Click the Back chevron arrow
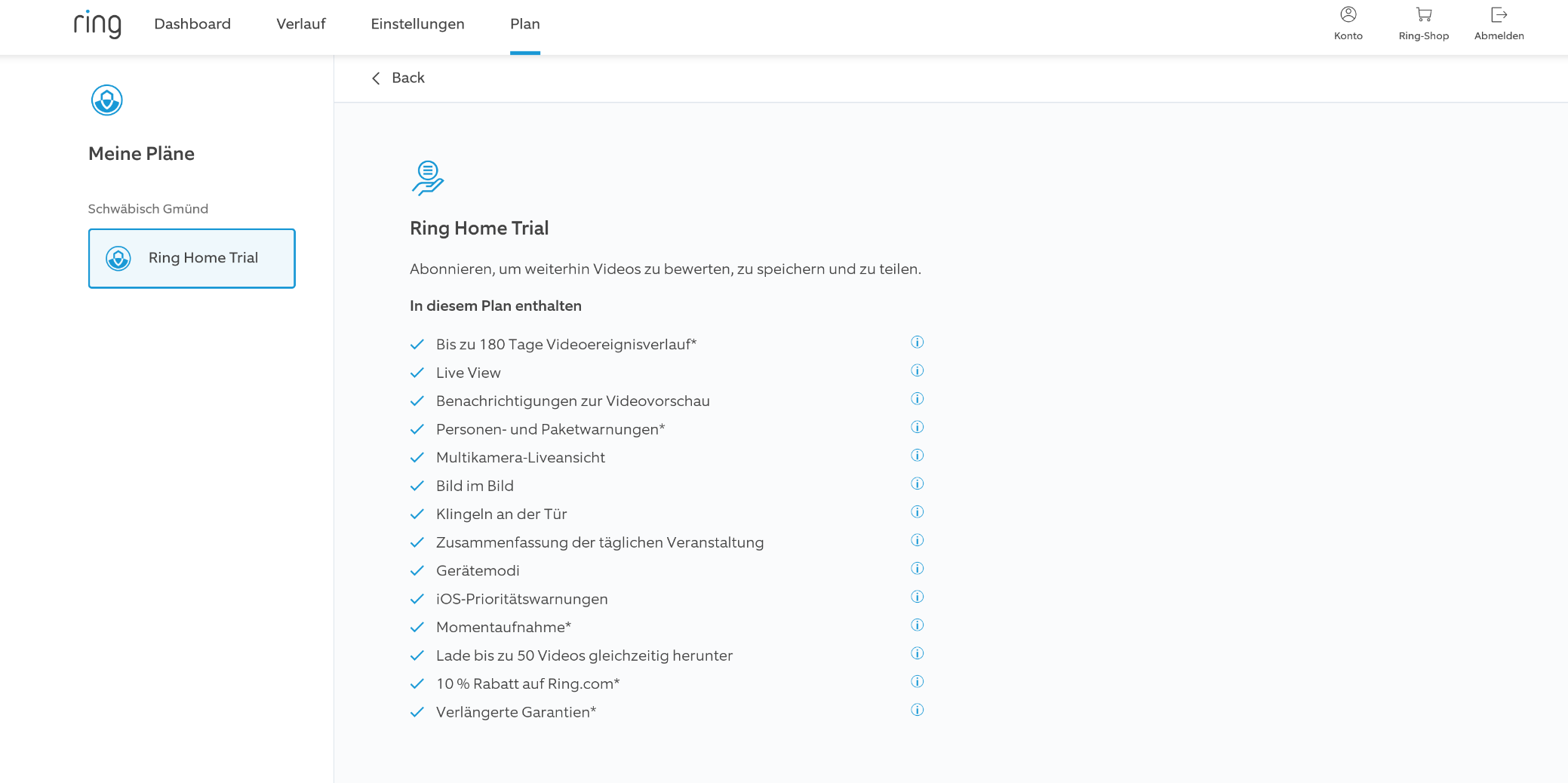The height and width of the screenshot is (783, 1568). pos(376,78)
